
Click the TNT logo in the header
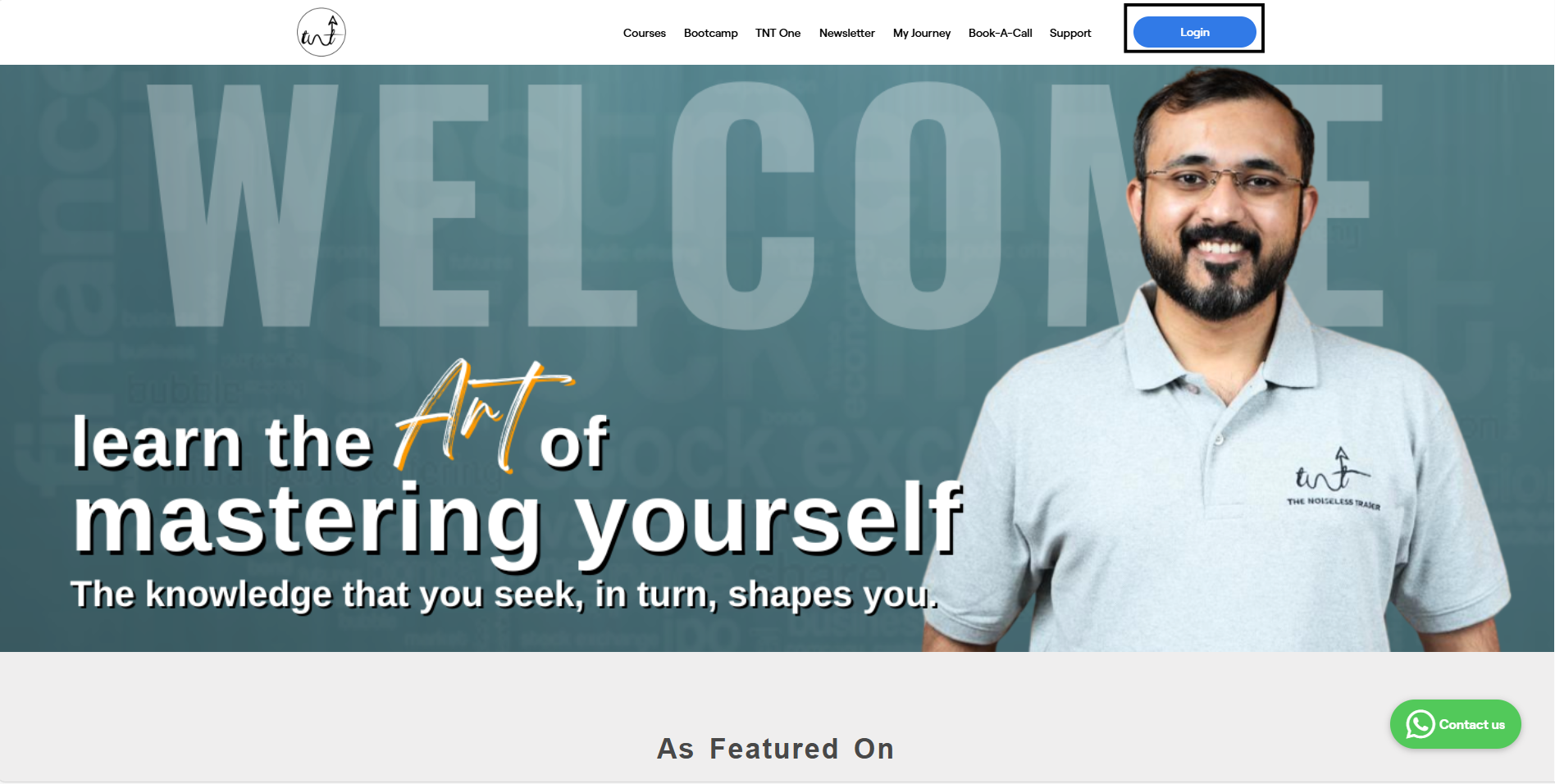[x=321, y=32]
